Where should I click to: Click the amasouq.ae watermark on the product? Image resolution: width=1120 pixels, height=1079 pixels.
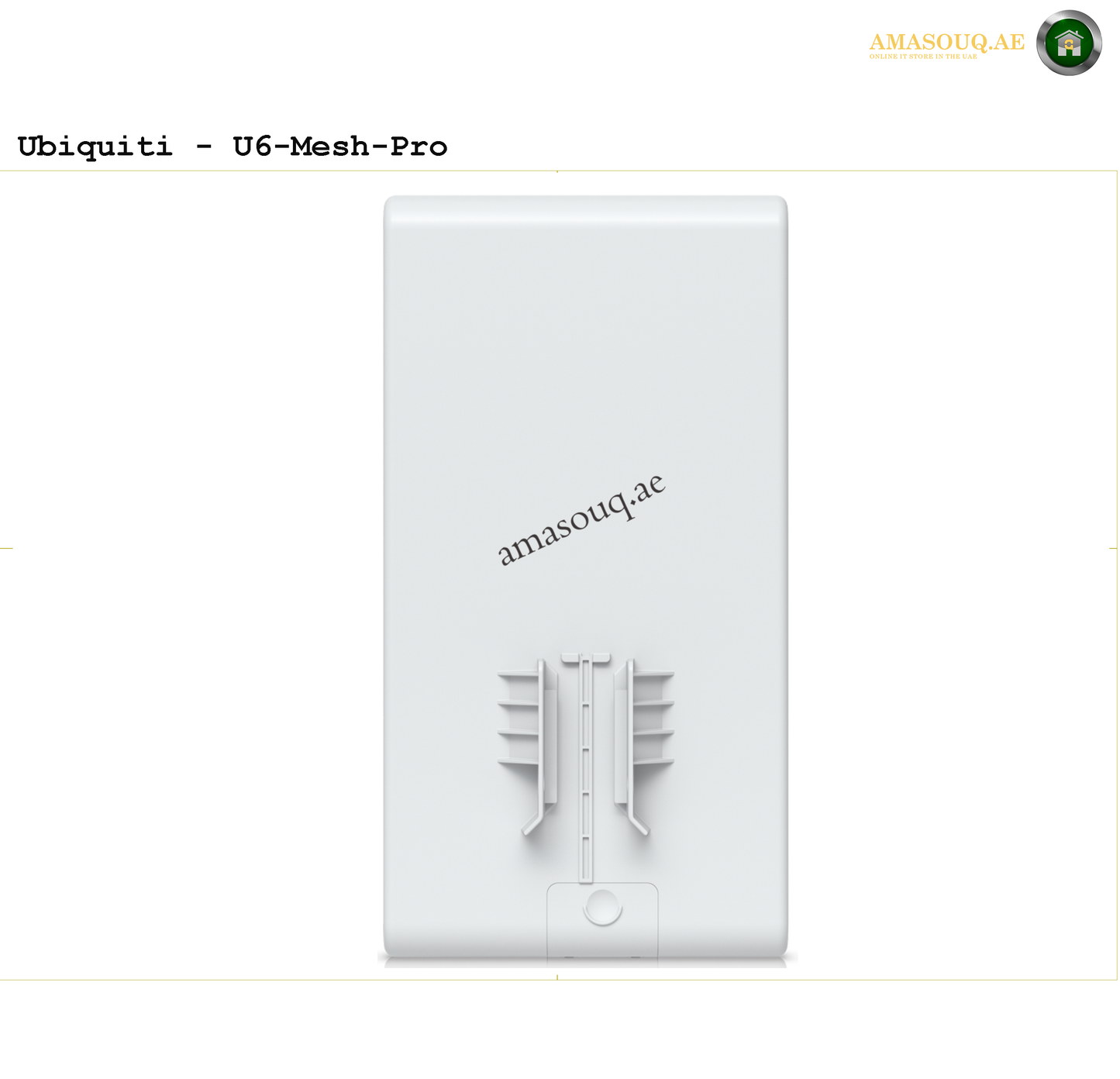pos(581,520)
